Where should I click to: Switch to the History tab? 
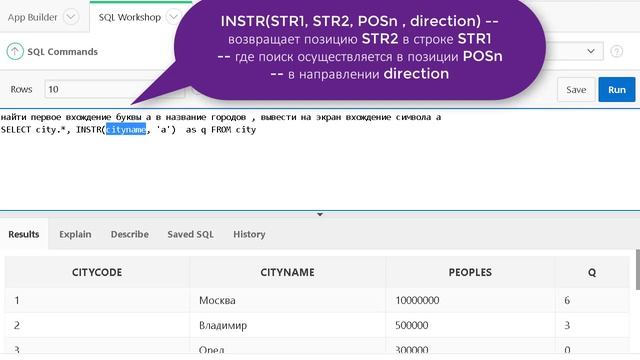[x=249, y=234]
